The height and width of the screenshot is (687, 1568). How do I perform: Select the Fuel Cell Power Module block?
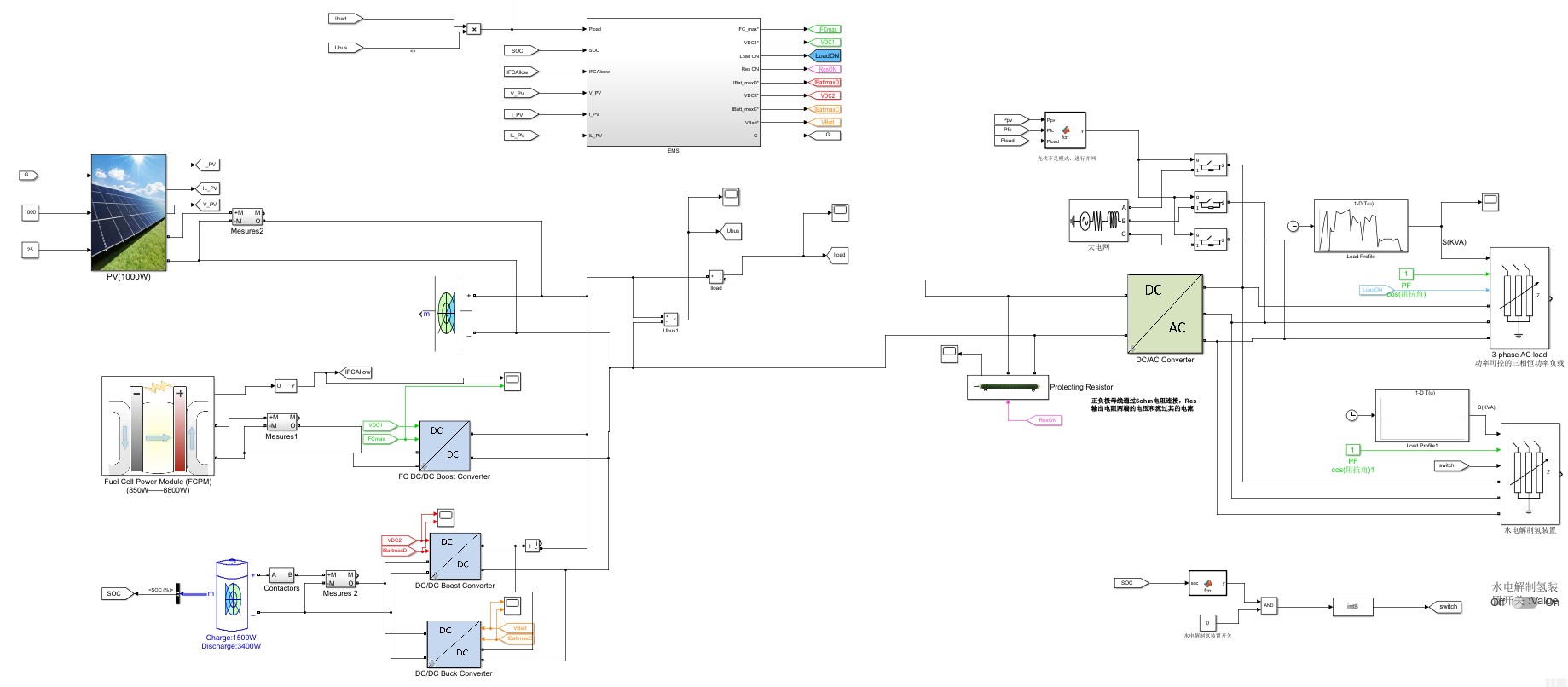tap(158, 425)
